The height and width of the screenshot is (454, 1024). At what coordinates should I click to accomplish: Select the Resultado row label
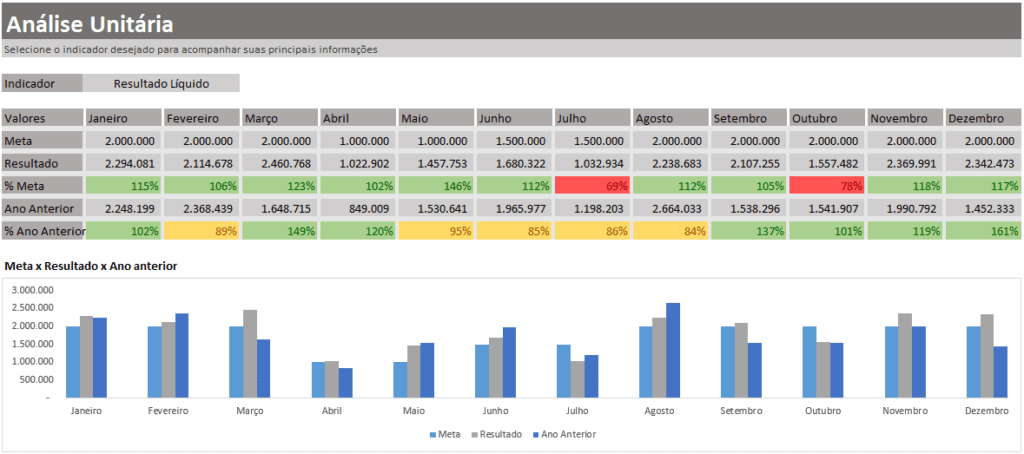click(42, 163)
